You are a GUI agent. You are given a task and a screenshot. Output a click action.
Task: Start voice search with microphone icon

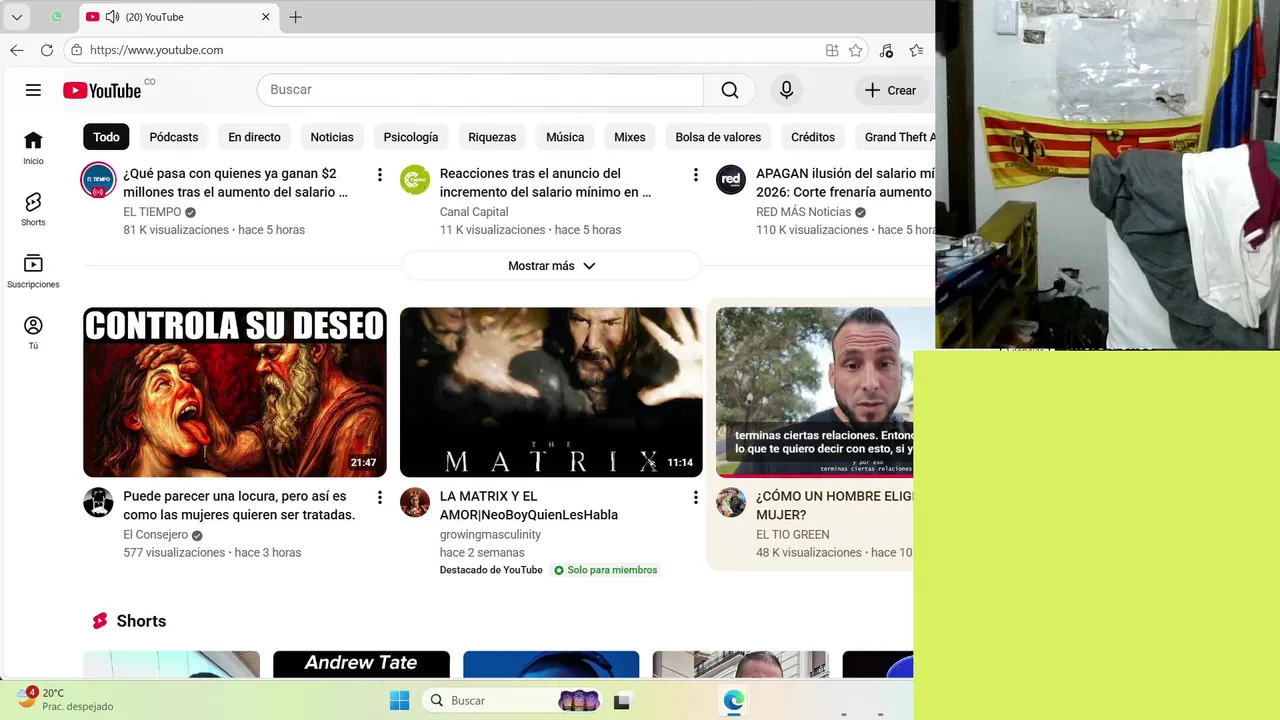coord(786,90)
